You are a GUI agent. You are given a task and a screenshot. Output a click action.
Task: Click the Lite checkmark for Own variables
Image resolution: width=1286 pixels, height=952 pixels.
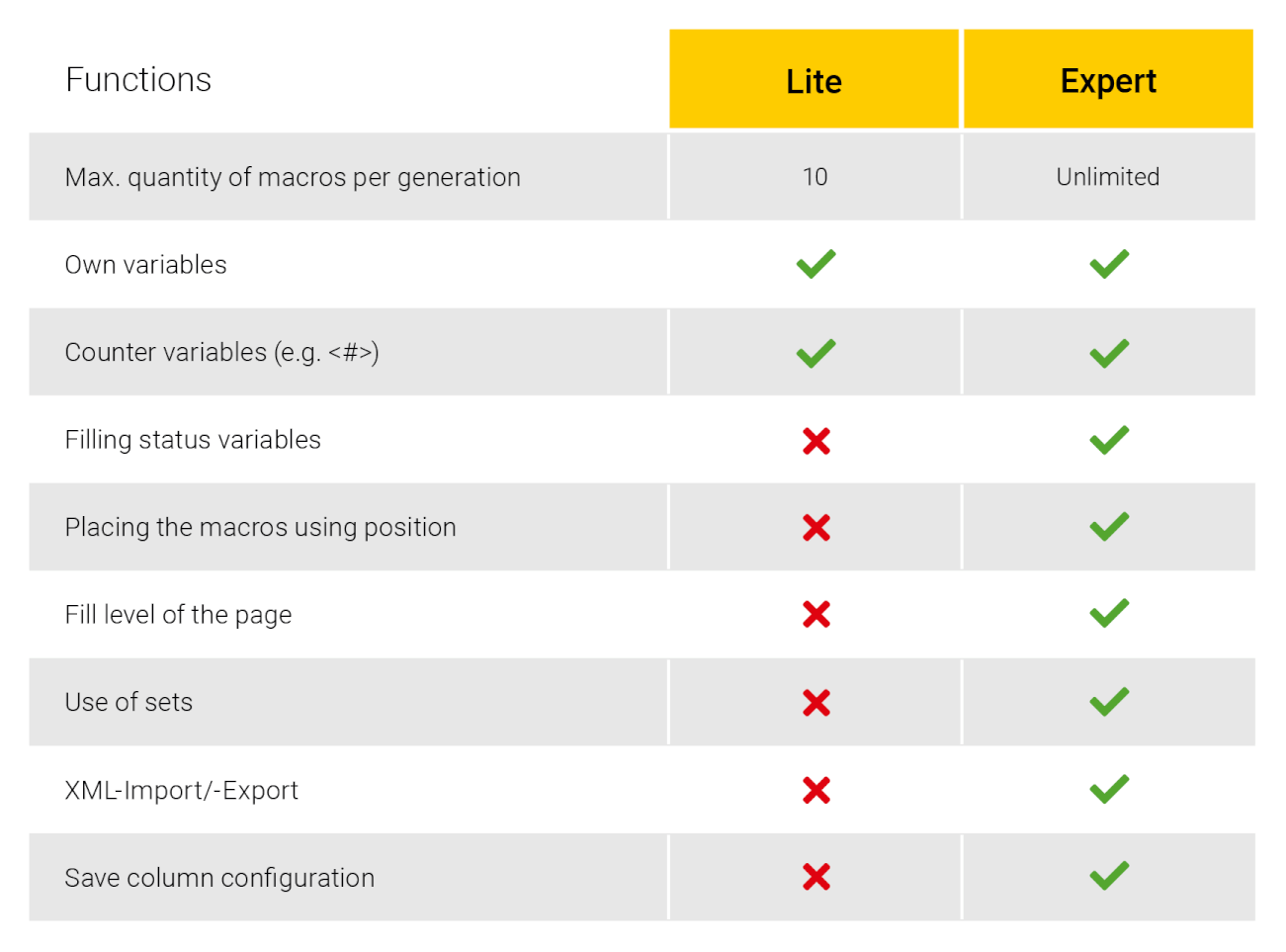tap(815, 264)
